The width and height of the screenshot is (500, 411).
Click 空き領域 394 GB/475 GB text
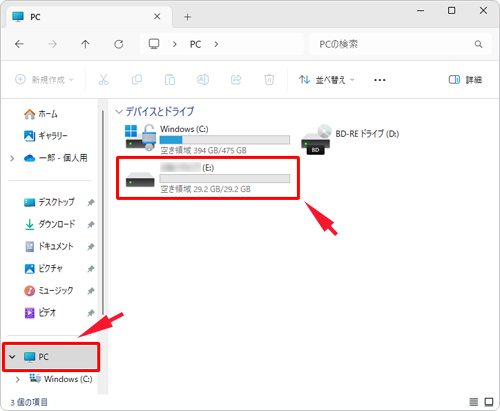click(203, 150)
